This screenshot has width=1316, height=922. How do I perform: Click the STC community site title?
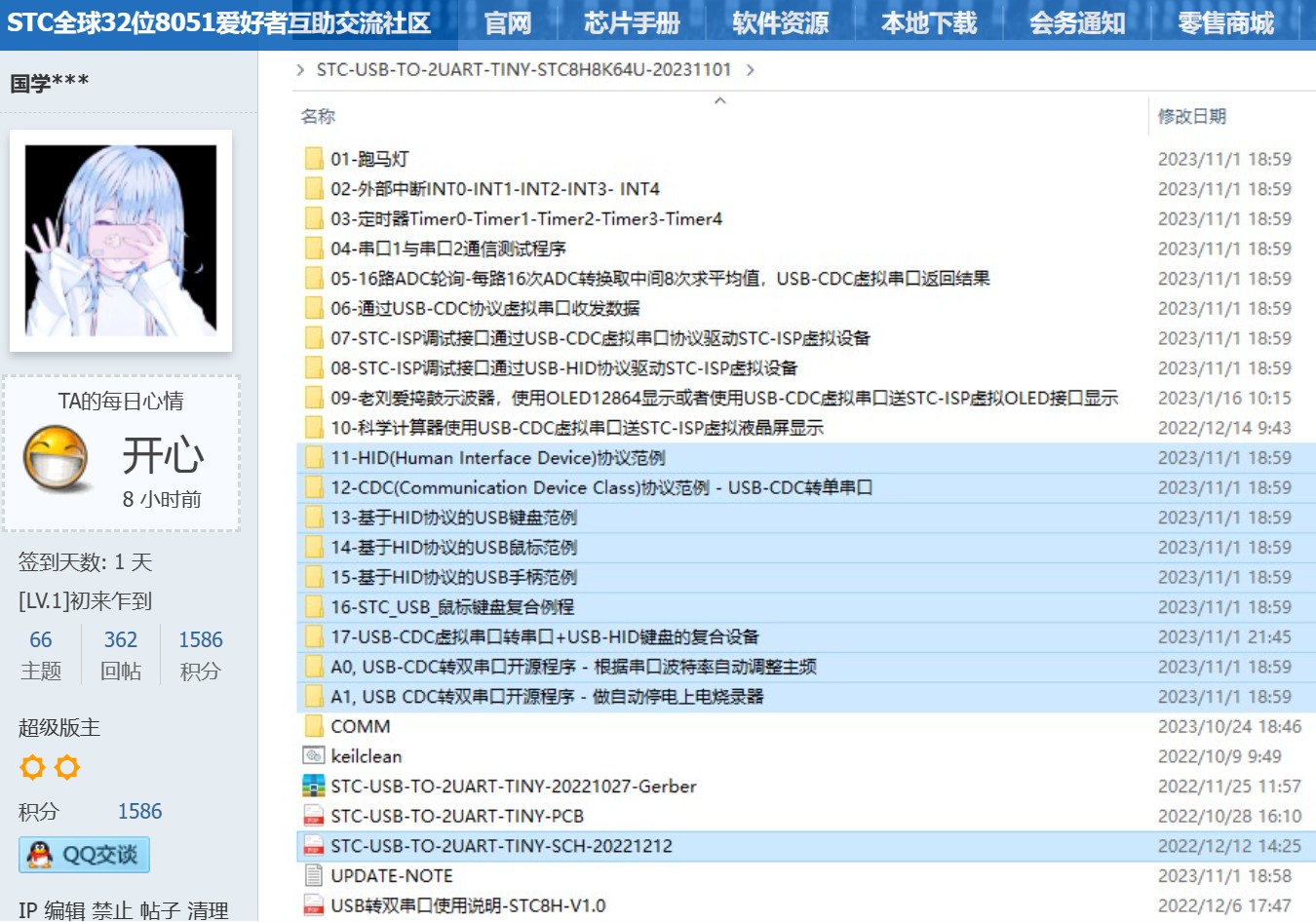click(218, 23)
